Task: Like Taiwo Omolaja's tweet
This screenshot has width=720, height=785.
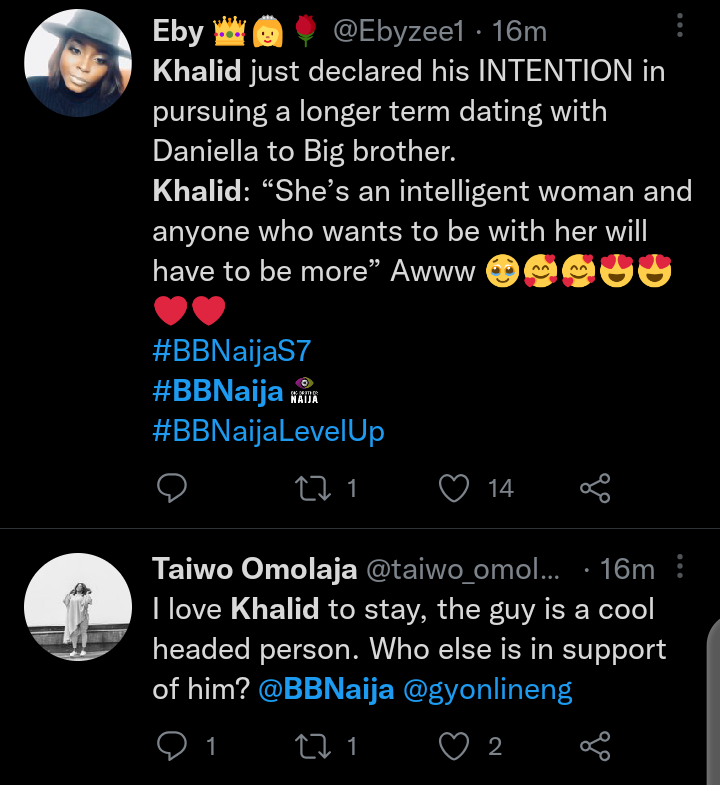Action: [455, 746]
